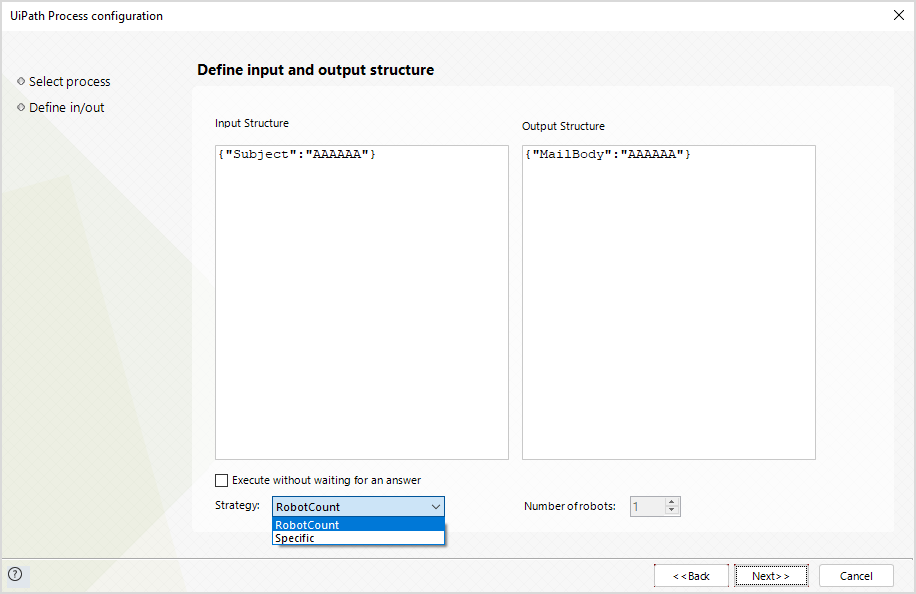Viewport: 916px width, 594px height.
Task: Click the Back button
Action: [691, 576]
